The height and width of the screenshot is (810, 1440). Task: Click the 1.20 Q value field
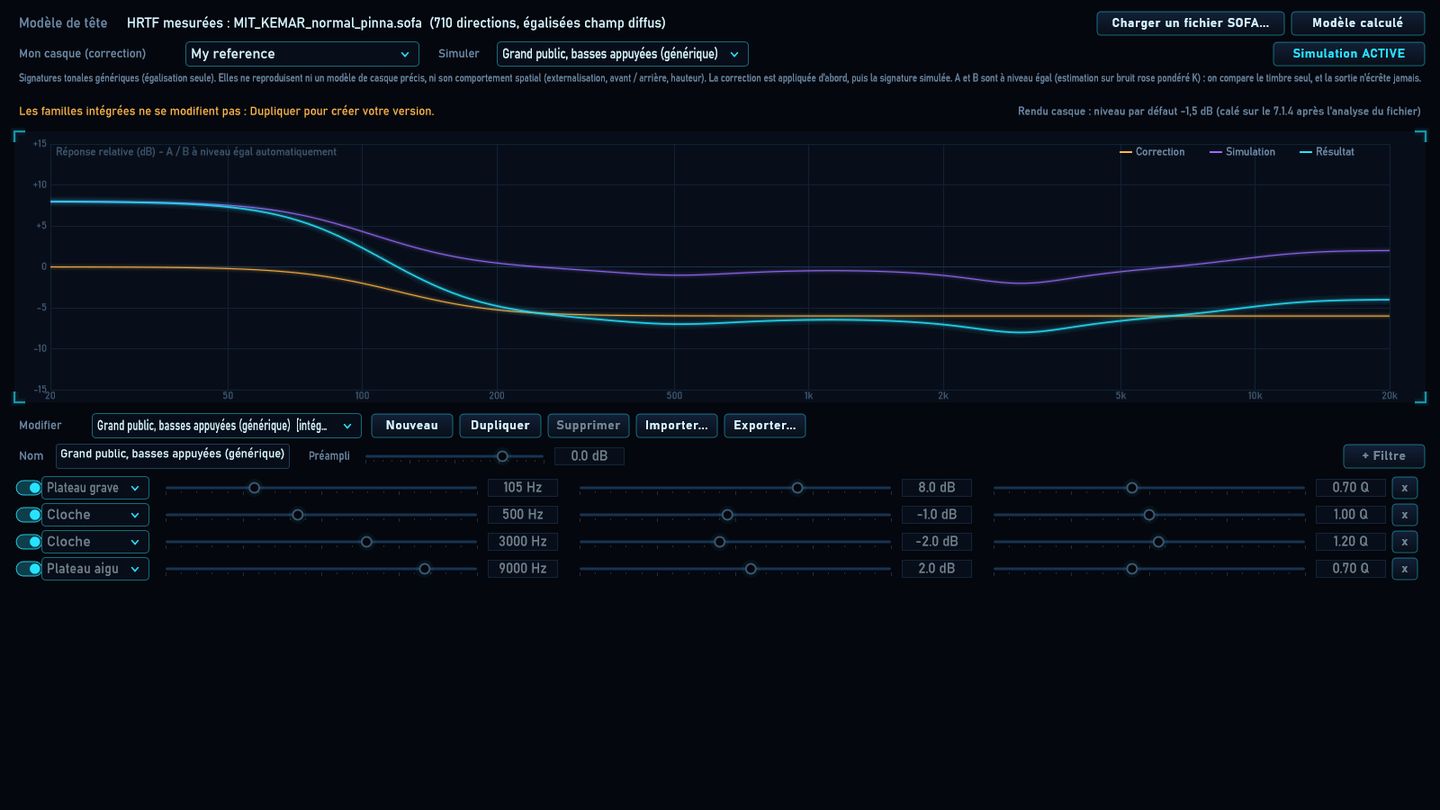click(1350, 542)
